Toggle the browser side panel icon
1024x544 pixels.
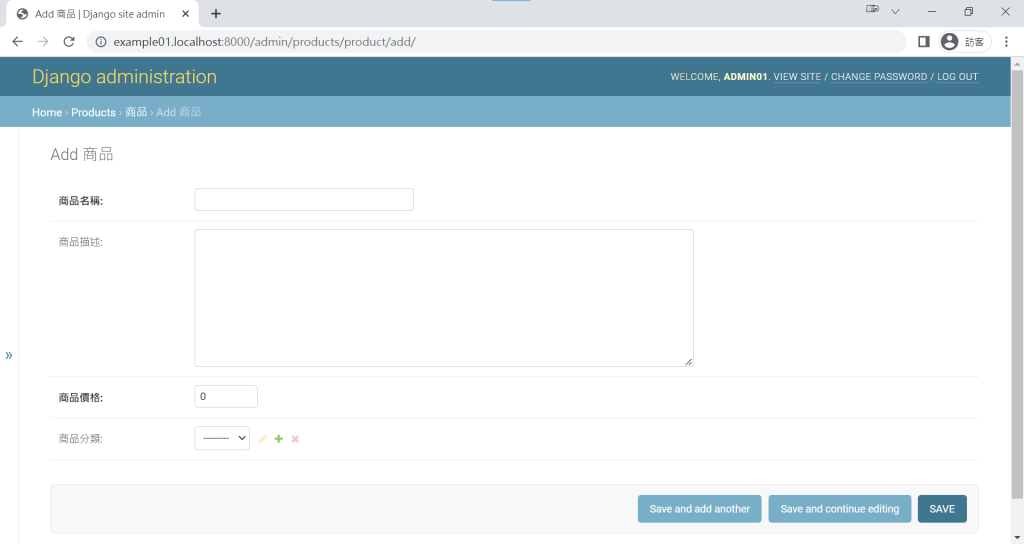point(923,42)
